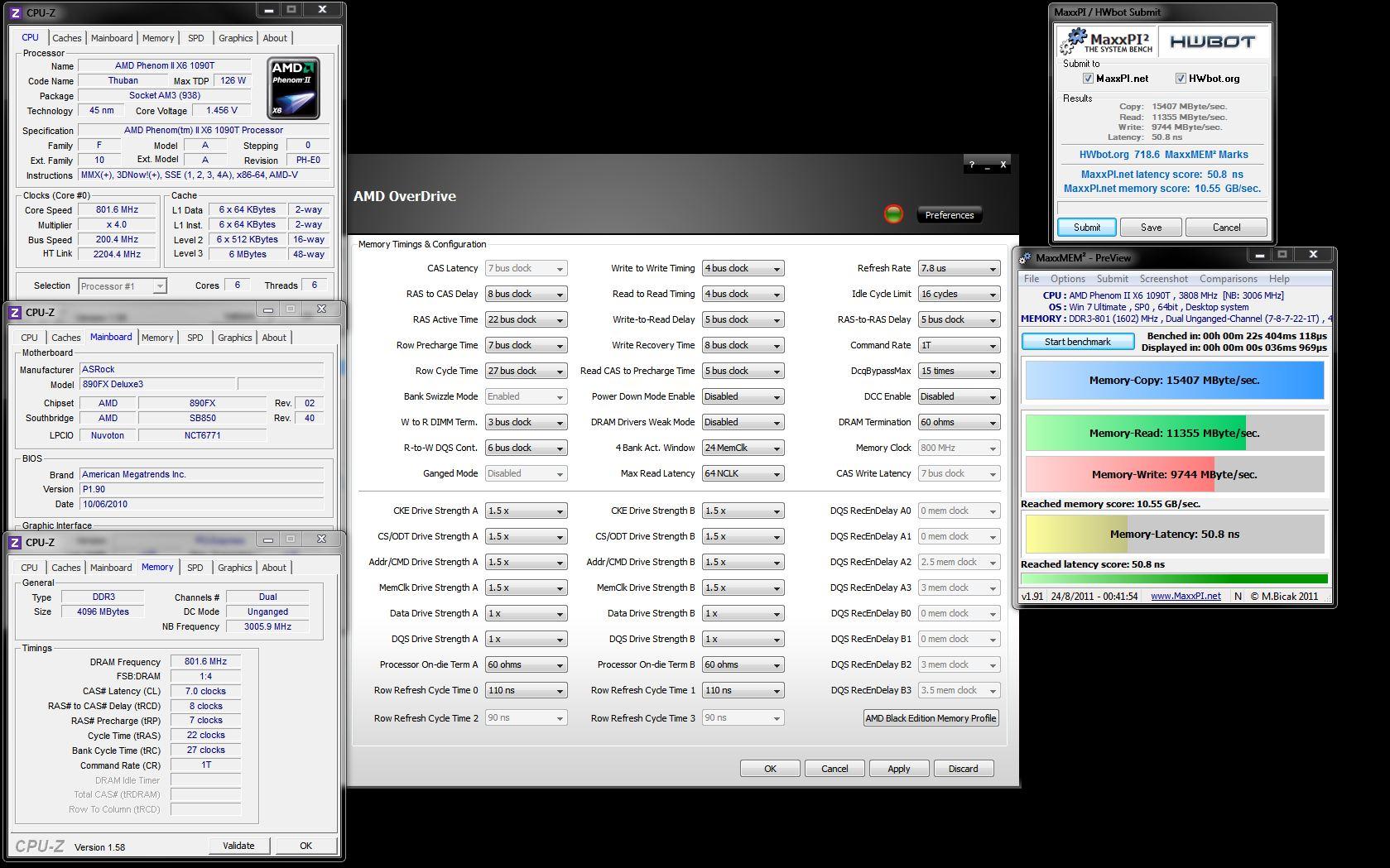The width and height of the screenshot is (1390, 868).
Task: Open the Row Precharge Time dropdown
Action: click(526, 345)
